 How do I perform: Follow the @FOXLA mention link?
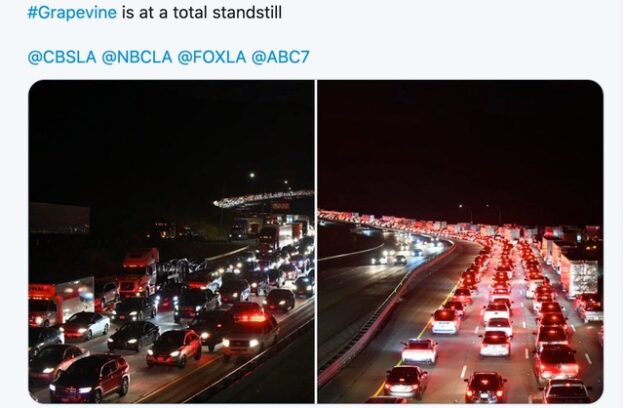pyautogui.click(x=212, y=57)
